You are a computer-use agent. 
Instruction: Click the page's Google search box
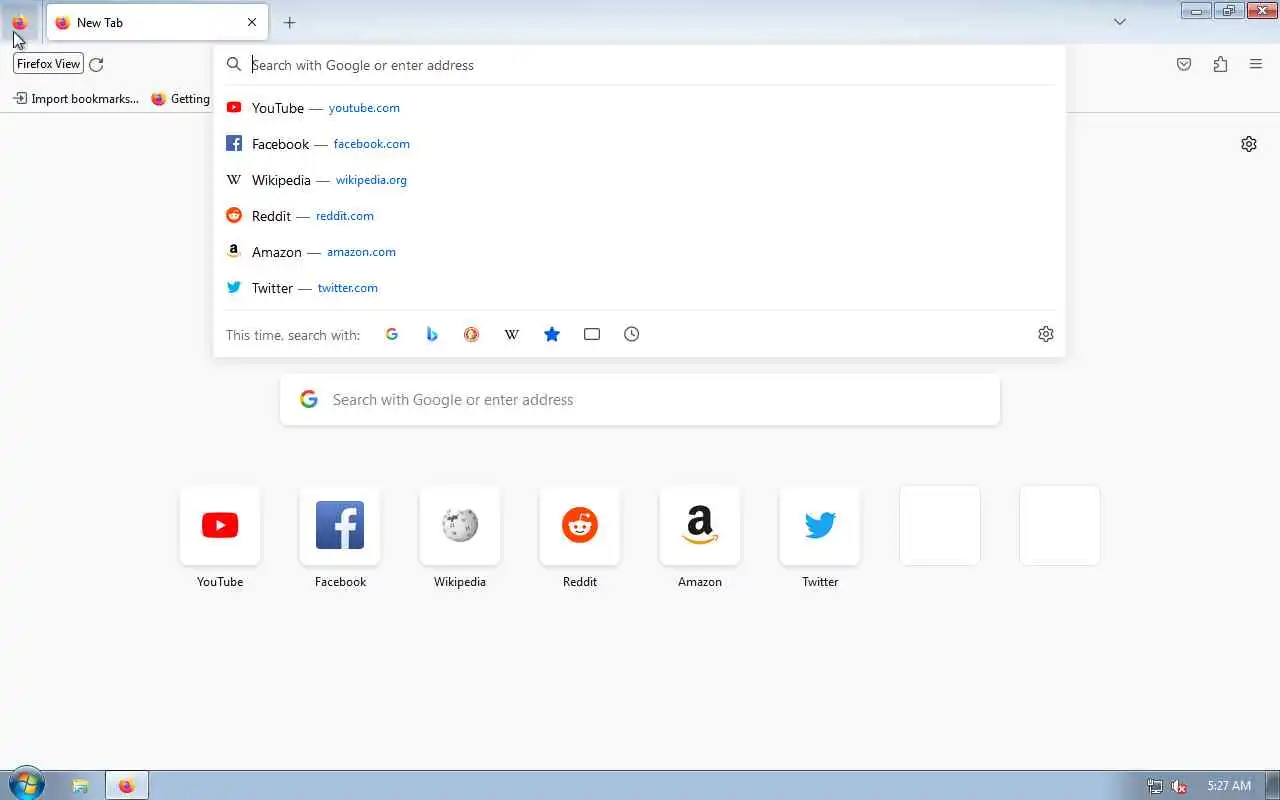coord(640,399)
